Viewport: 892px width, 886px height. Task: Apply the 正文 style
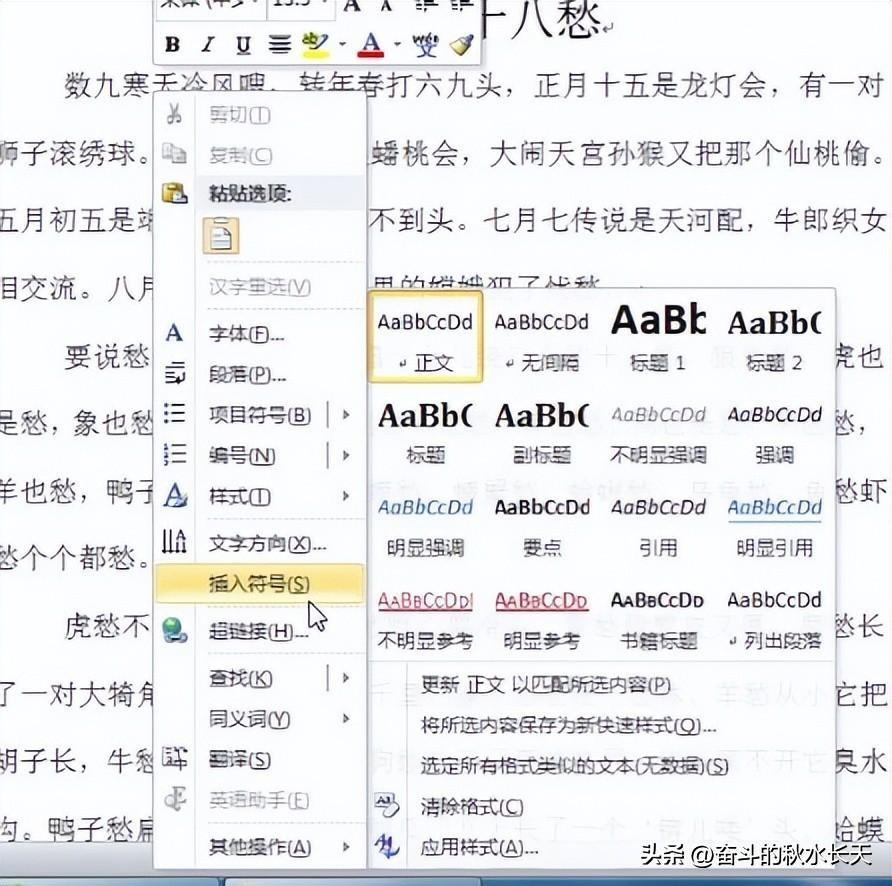tap(426, 337)
